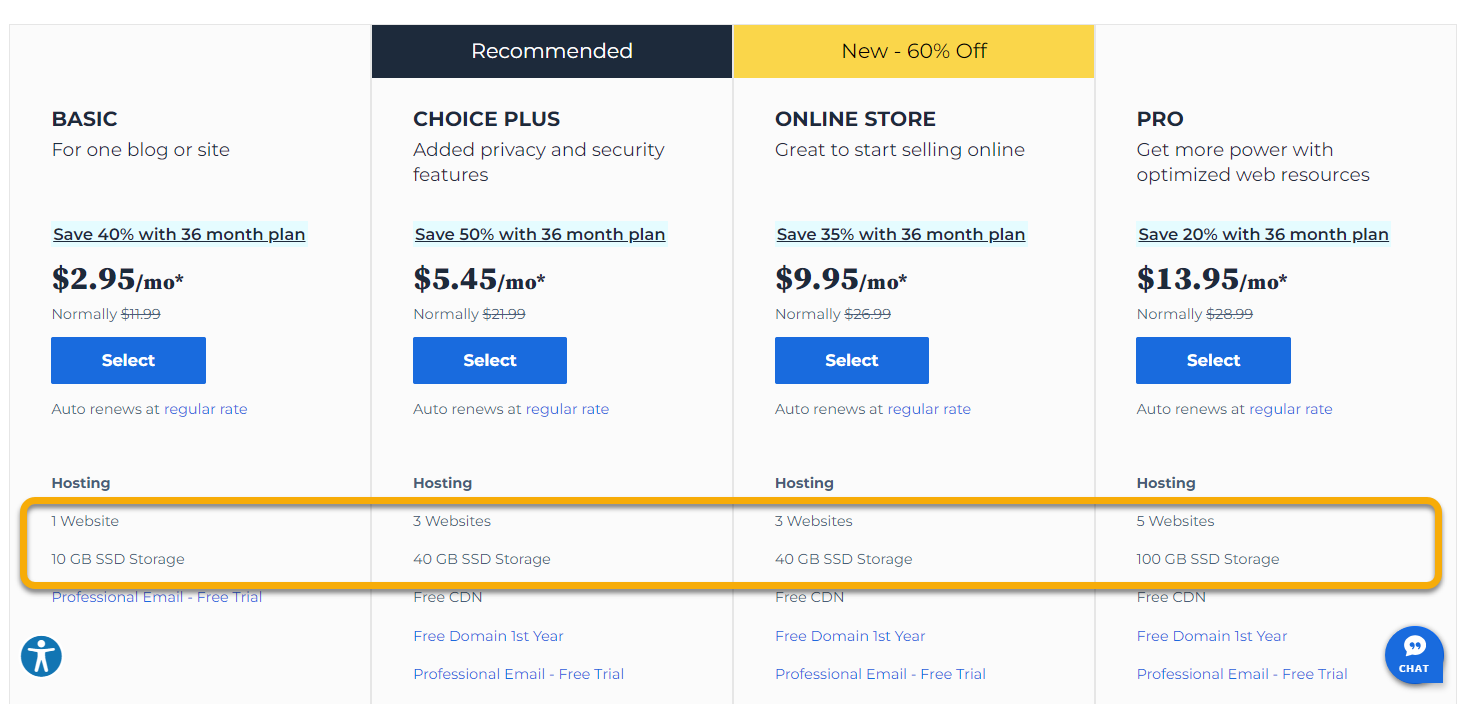Open the accessibility options icon
Viewport: 1466px width, 704px height.
click(40, 656)
